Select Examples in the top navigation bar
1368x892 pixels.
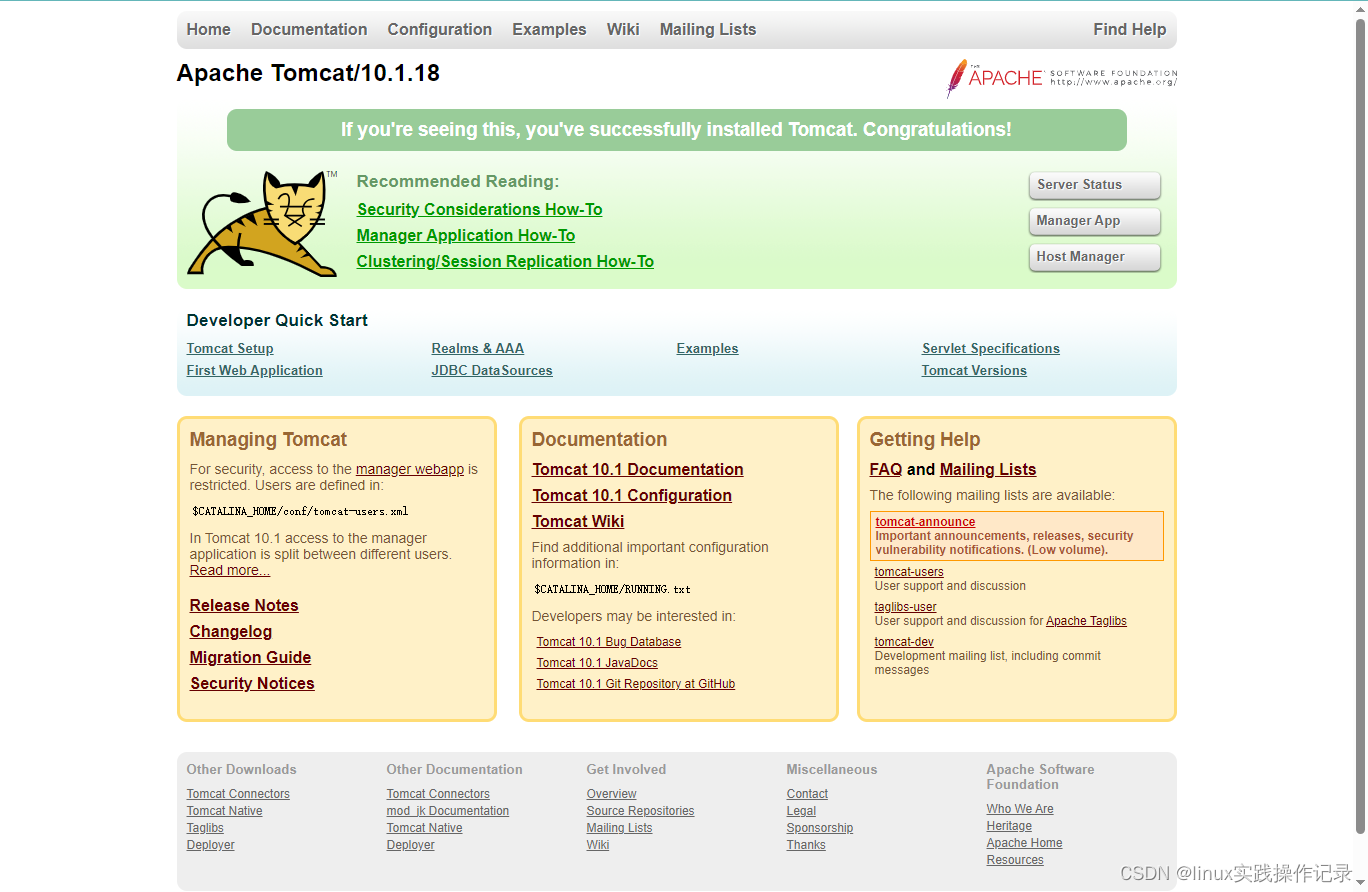point(549,29)
